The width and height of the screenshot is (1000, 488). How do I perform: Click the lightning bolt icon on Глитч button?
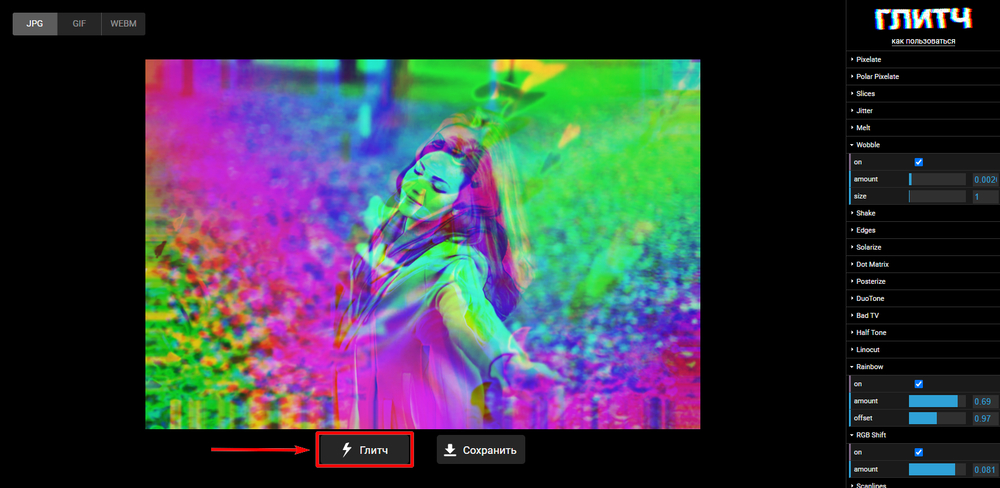coord(347,450)
